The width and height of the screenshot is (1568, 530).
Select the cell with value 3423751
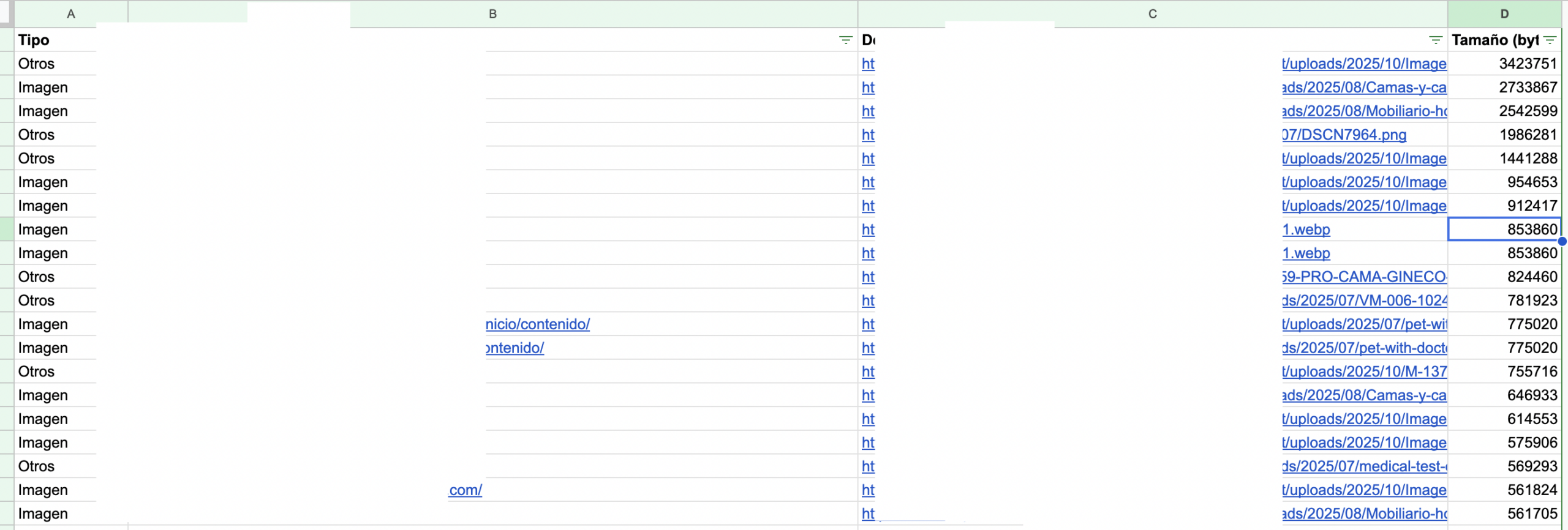(1504, 64)
